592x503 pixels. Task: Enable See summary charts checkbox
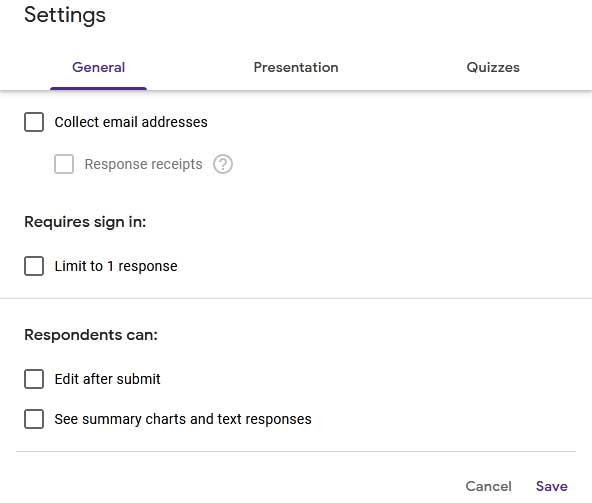coord(34,419)
